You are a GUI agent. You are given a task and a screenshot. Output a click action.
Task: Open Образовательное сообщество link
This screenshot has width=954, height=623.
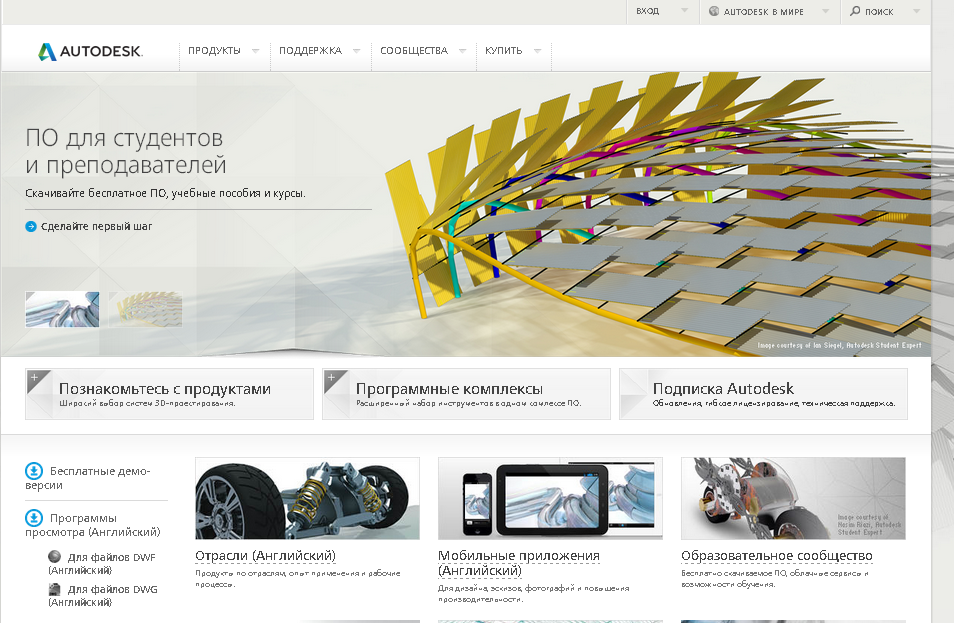777,555
